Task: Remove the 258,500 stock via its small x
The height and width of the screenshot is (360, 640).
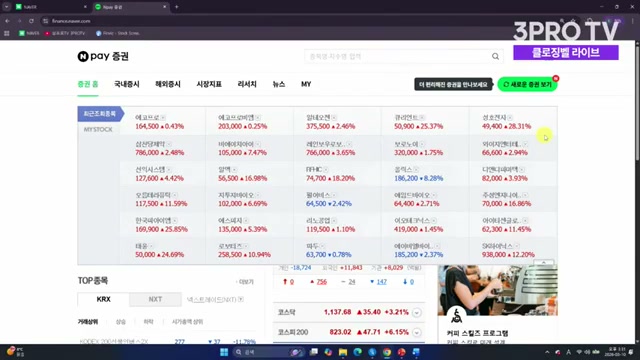Action: click(246, 246)
